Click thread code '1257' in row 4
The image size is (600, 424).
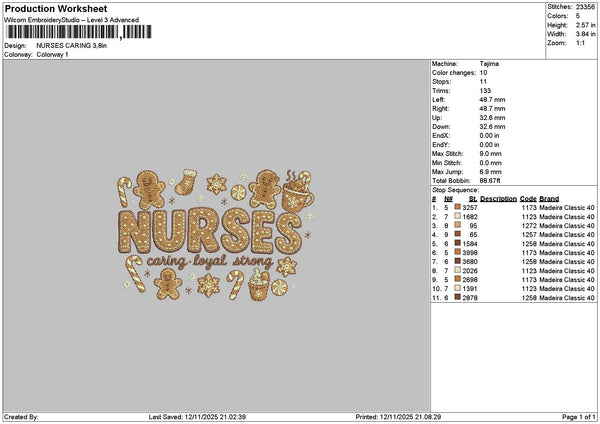tap(529, 235)
